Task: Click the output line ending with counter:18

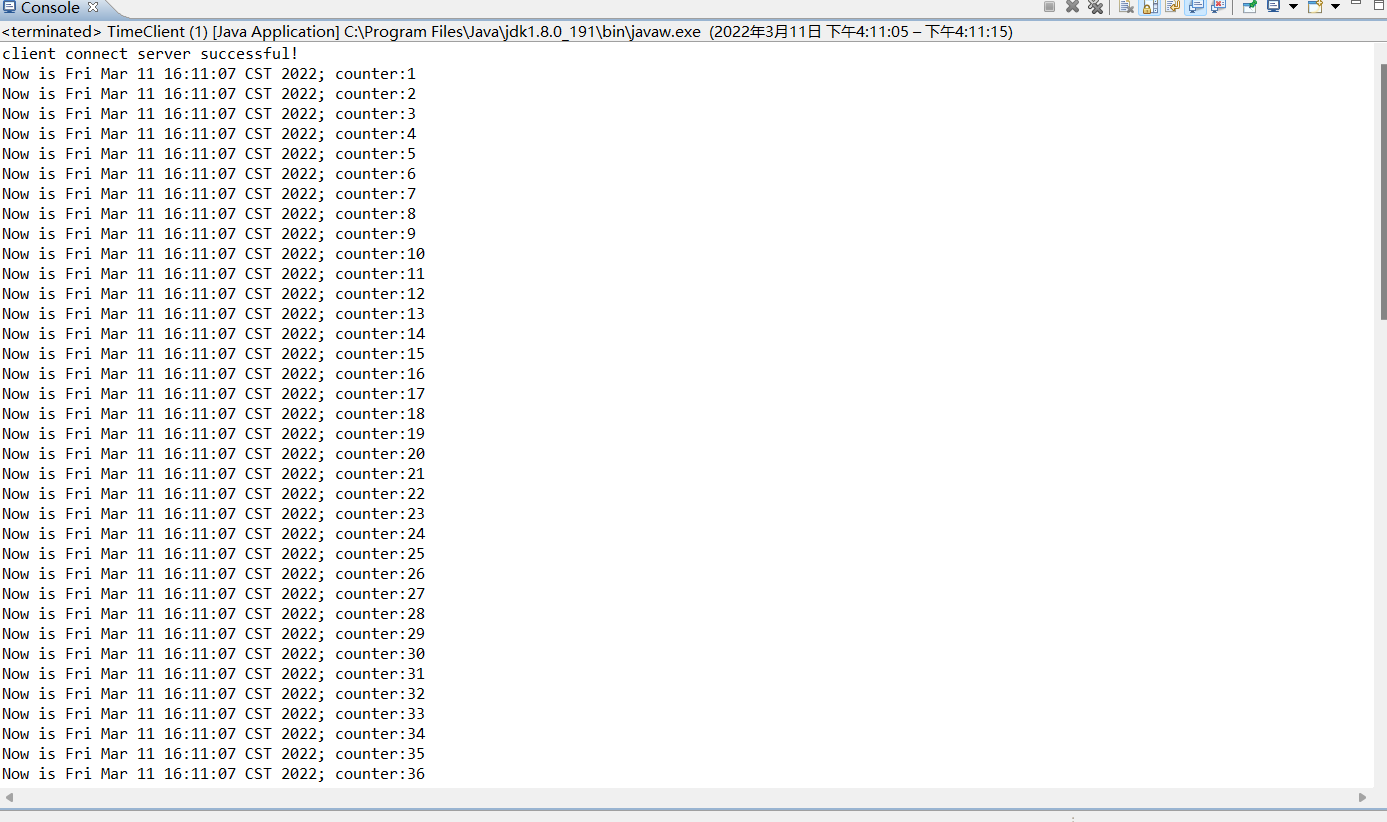Action: tap(213, 414)
